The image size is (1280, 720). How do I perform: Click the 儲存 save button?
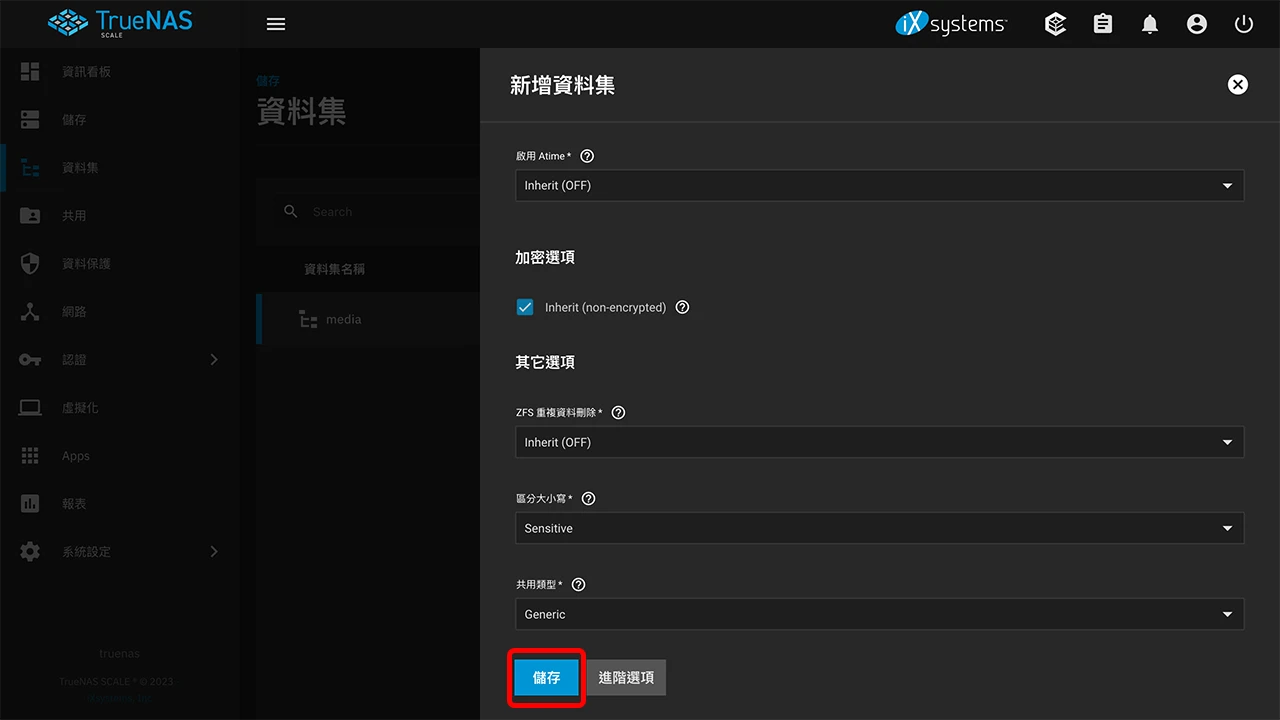[546, 677]
